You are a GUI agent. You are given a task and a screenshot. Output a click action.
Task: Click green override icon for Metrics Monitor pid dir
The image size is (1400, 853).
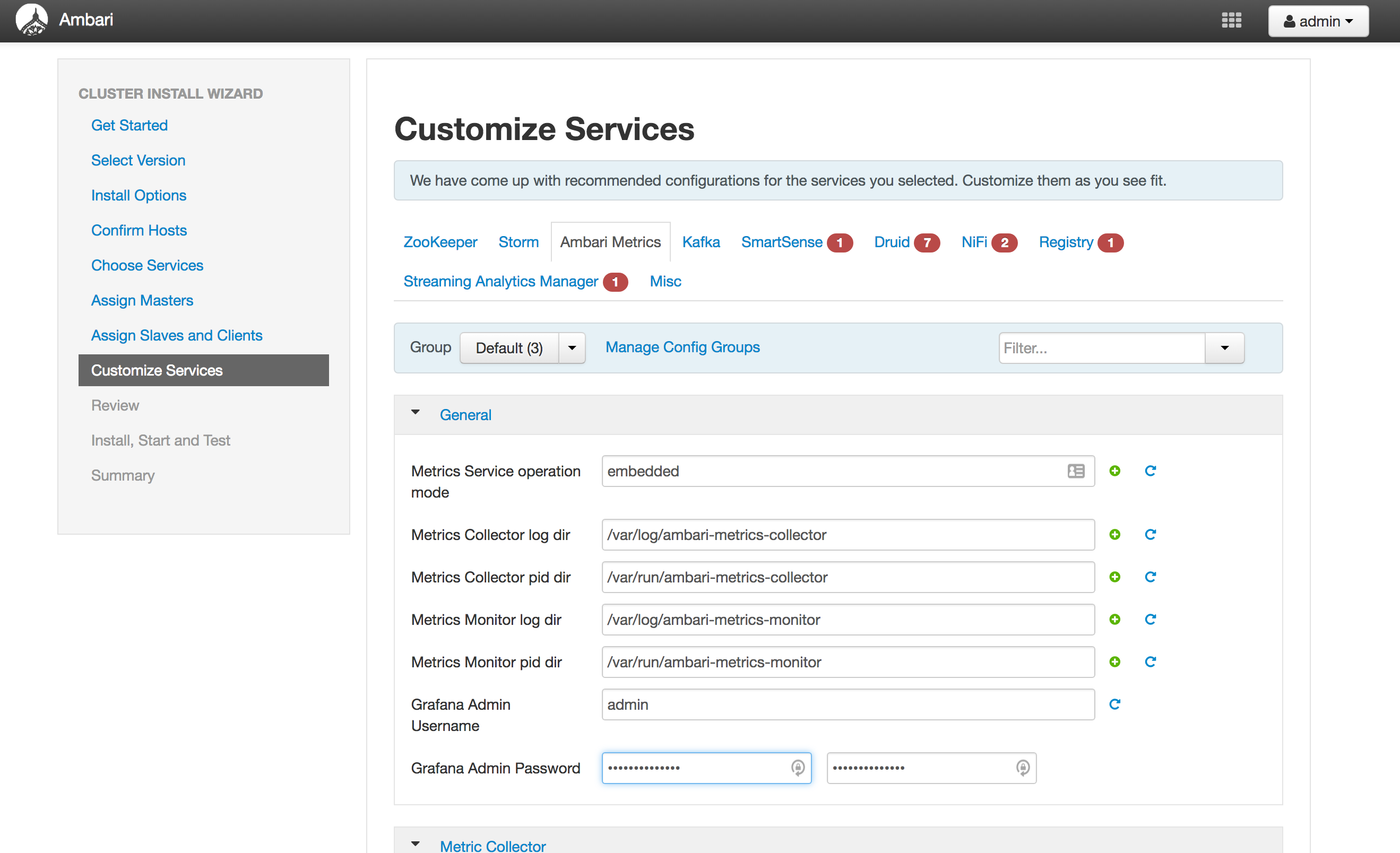pyautogui.click(x=1114, y=661)
